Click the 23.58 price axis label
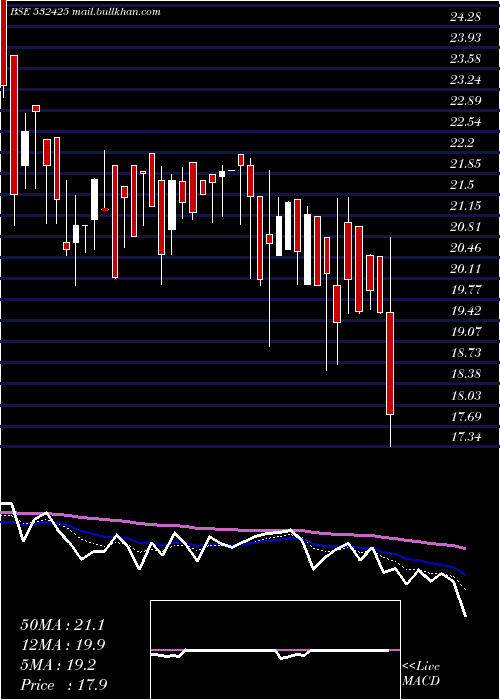500x700 pixels. pos(465,59)
